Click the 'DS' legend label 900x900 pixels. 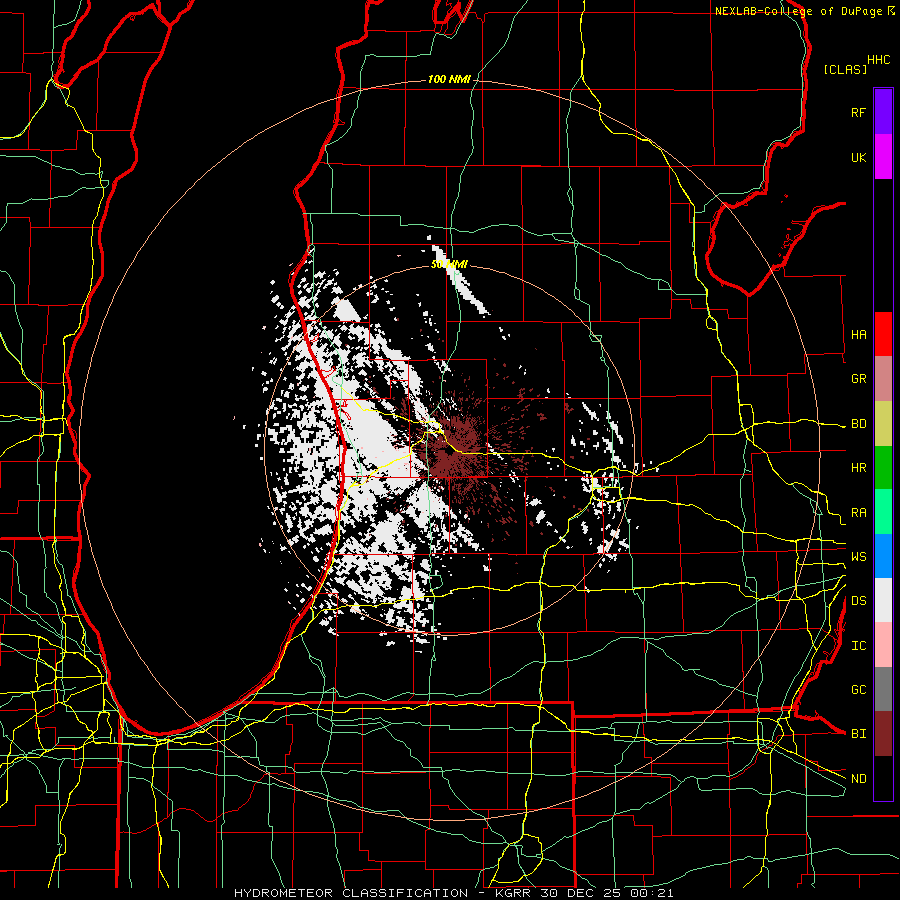click(858, 601)
